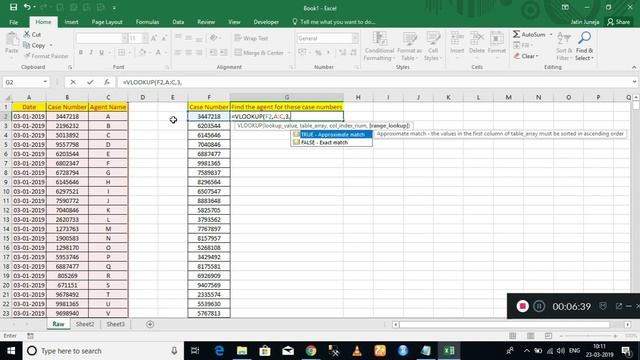Open Chrome from the taskbar

pos(311,351)
